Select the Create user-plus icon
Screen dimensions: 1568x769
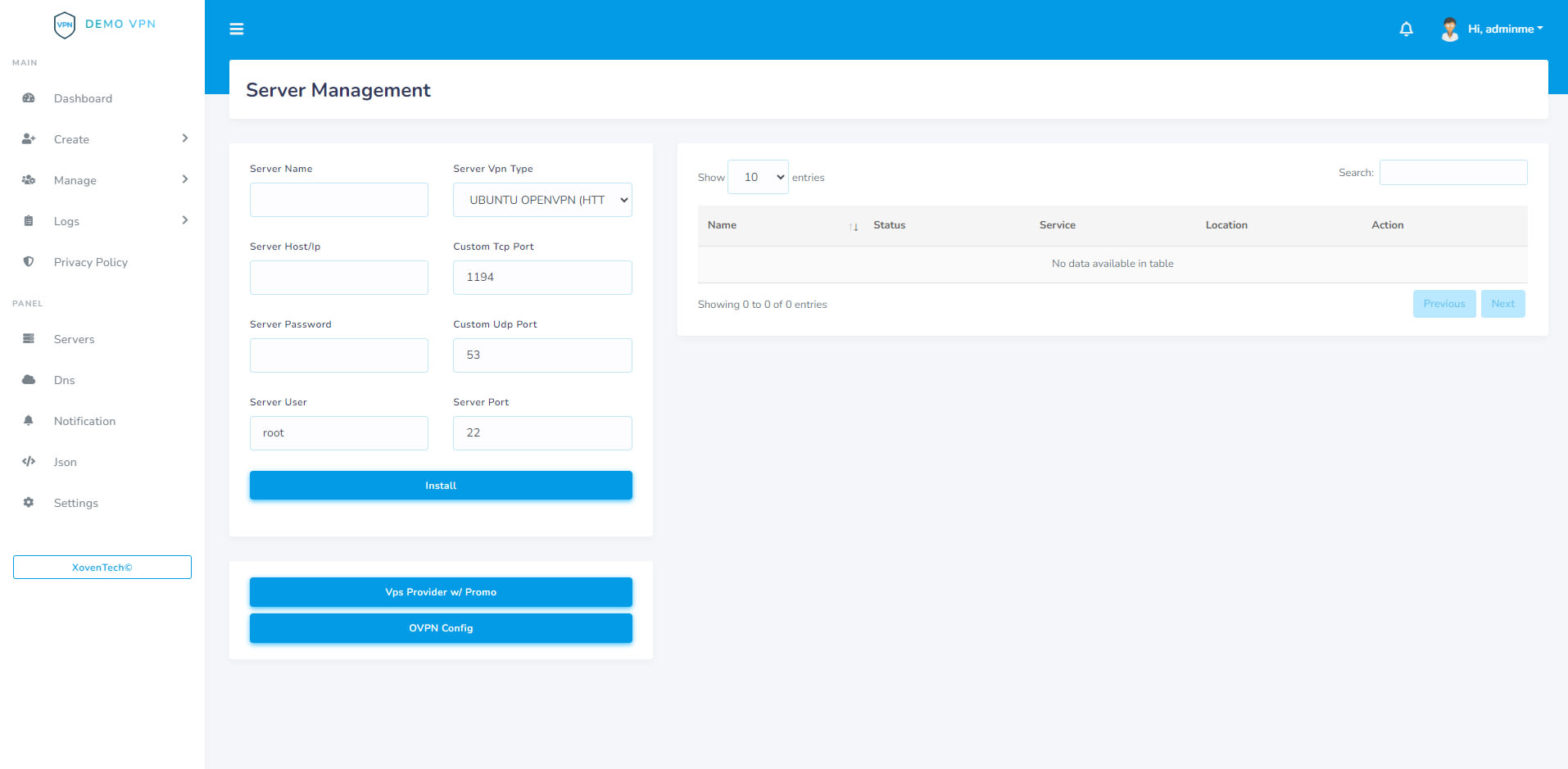point(29,139)
